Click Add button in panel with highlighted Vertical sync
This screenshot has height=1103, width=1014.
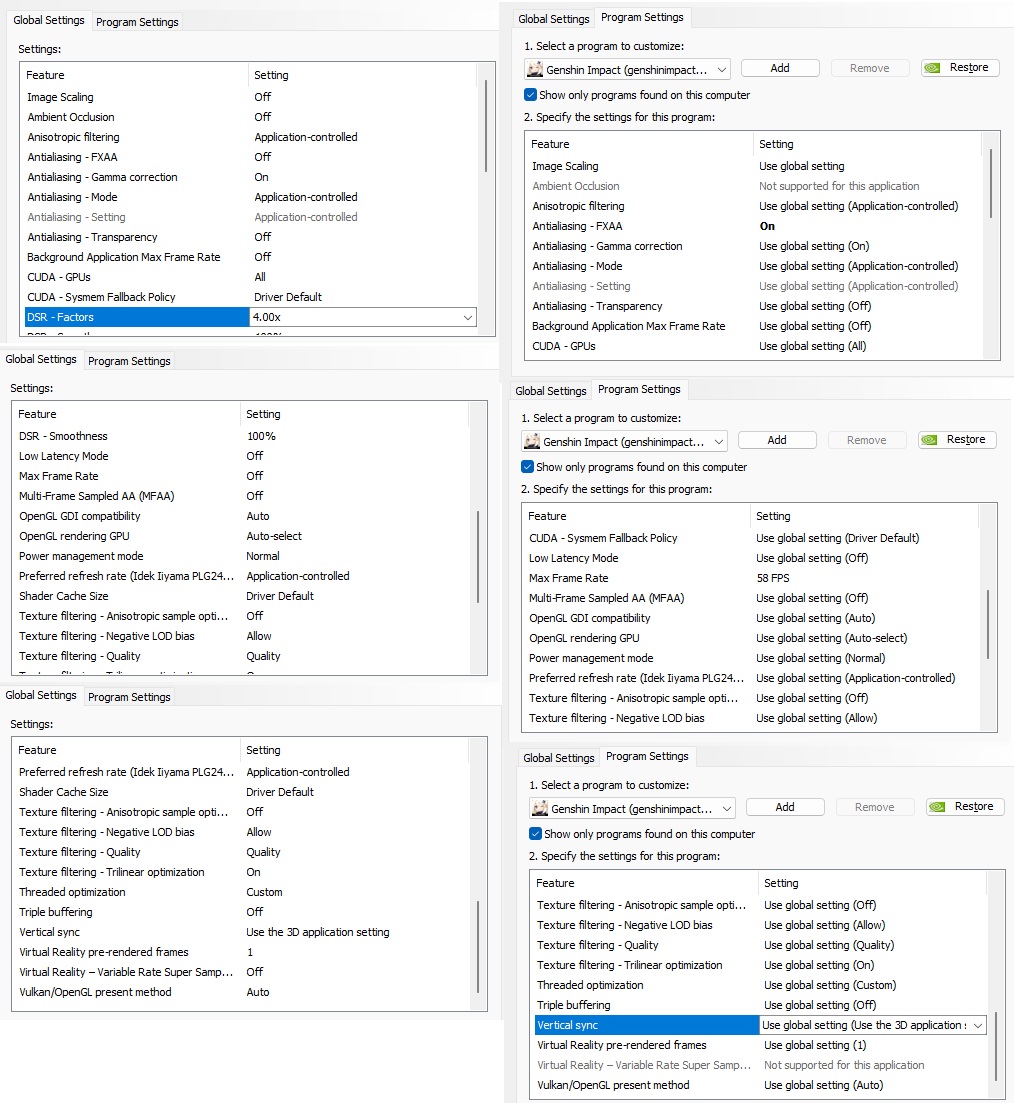coord(785,807)
